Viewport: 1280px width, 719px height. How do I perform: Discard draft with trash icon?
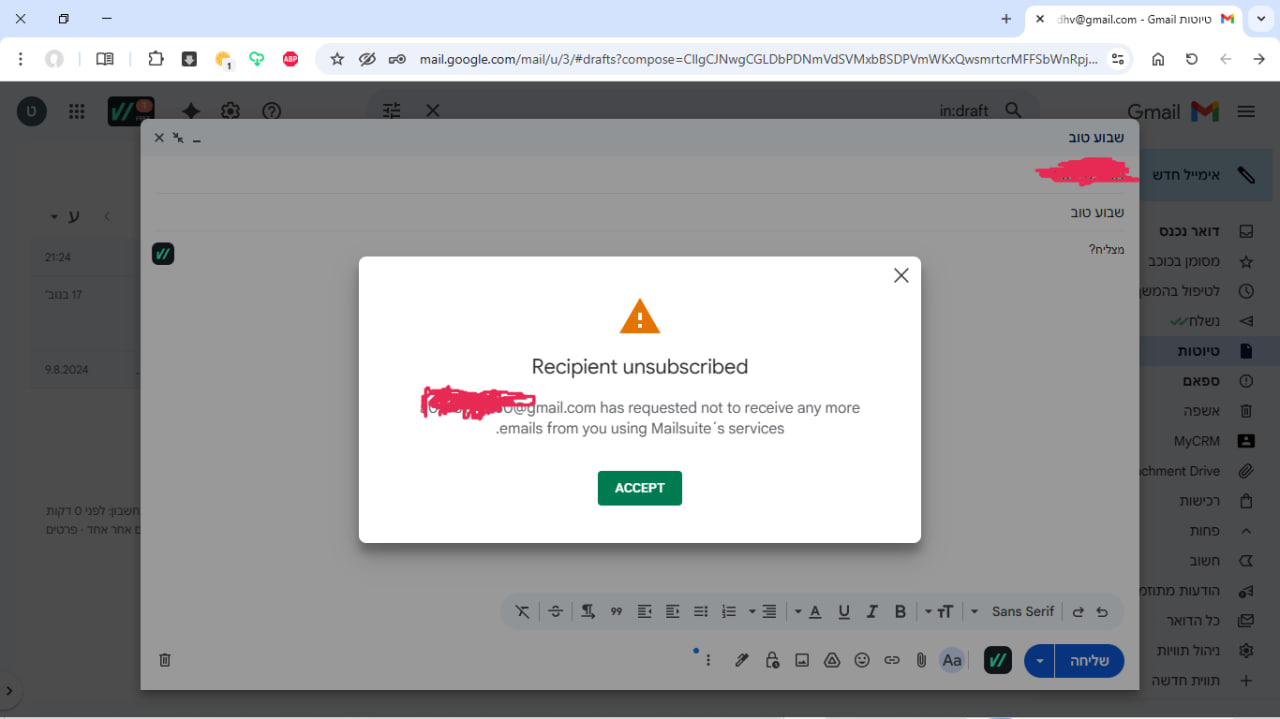tap(166, 660)
